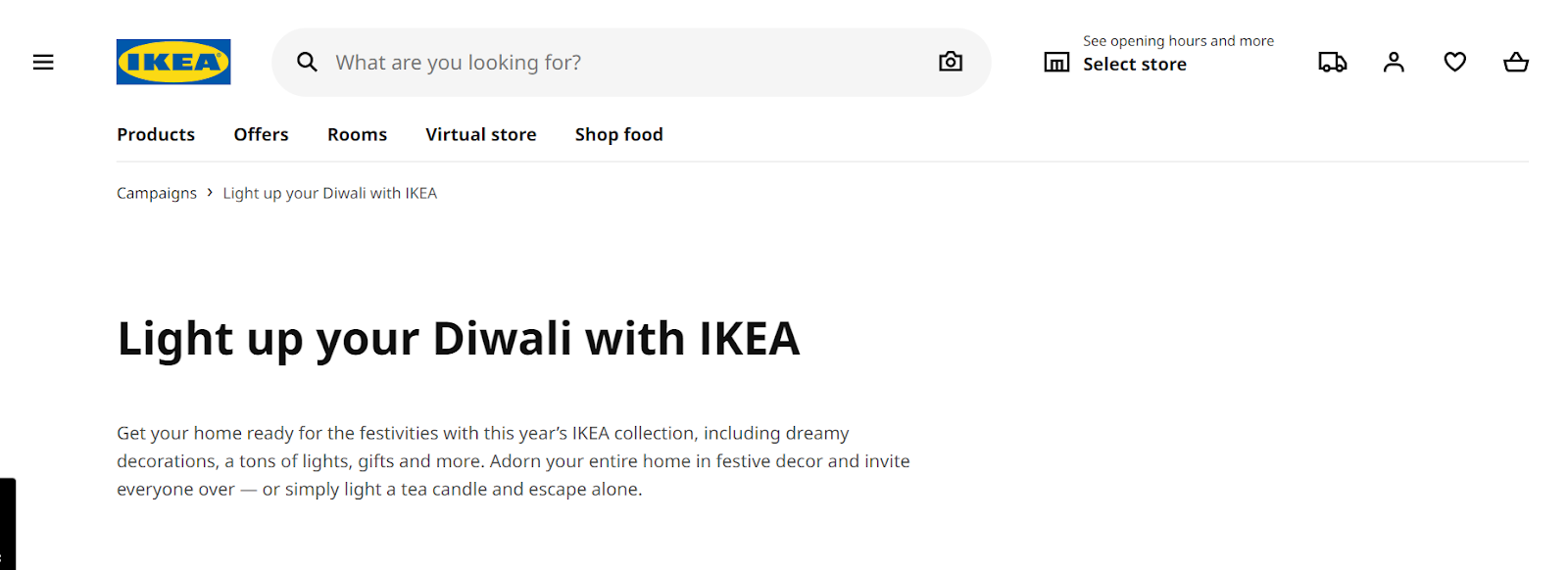Screen dimensions: 1568x570
Task: Open the Offers menu item
Action: coord(261,134)
